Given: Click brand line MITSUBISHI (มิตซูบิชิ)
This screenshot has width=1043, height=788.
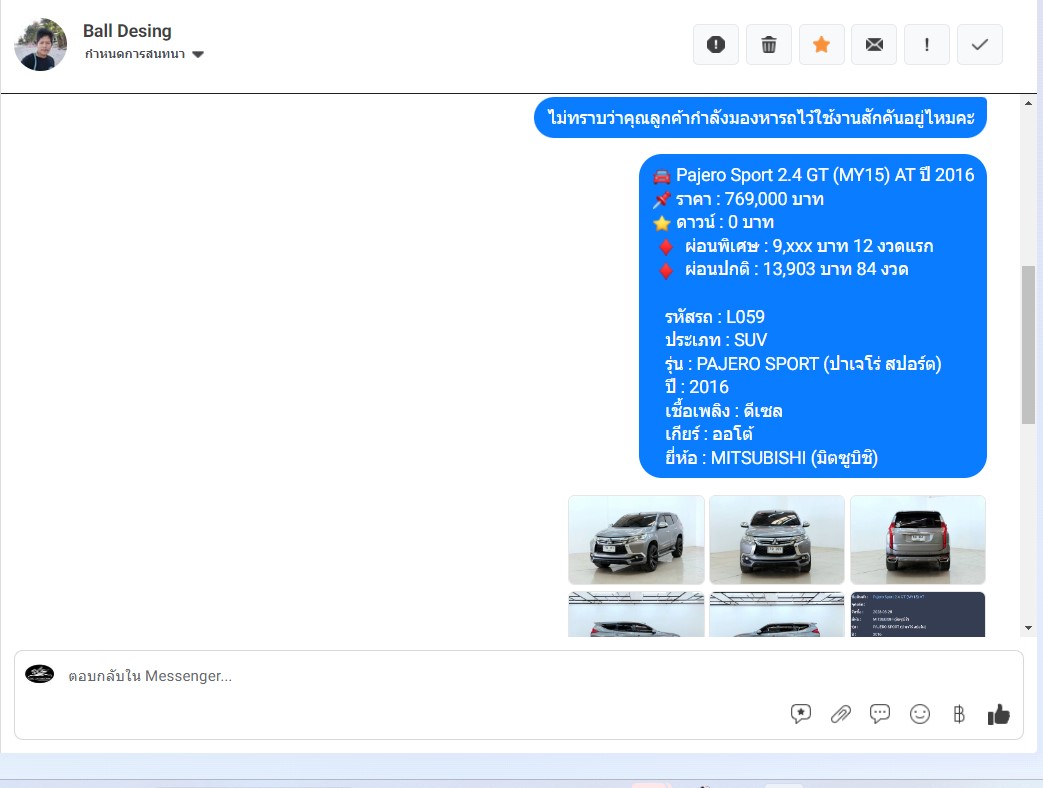Looking at the screenshot, I should 772,458.
